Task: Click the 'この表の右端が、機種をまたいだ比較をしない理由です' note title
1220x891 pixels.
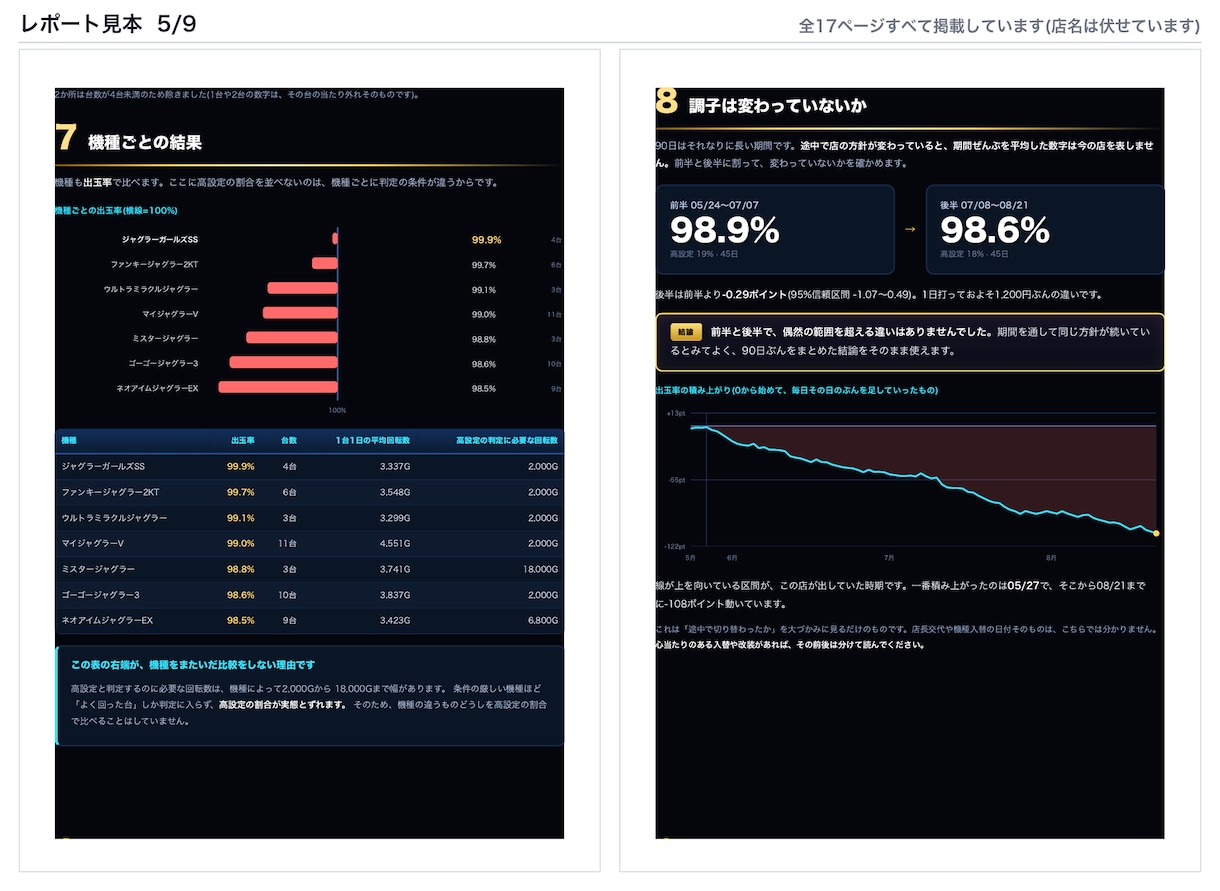Action: (x=193, y=664)
